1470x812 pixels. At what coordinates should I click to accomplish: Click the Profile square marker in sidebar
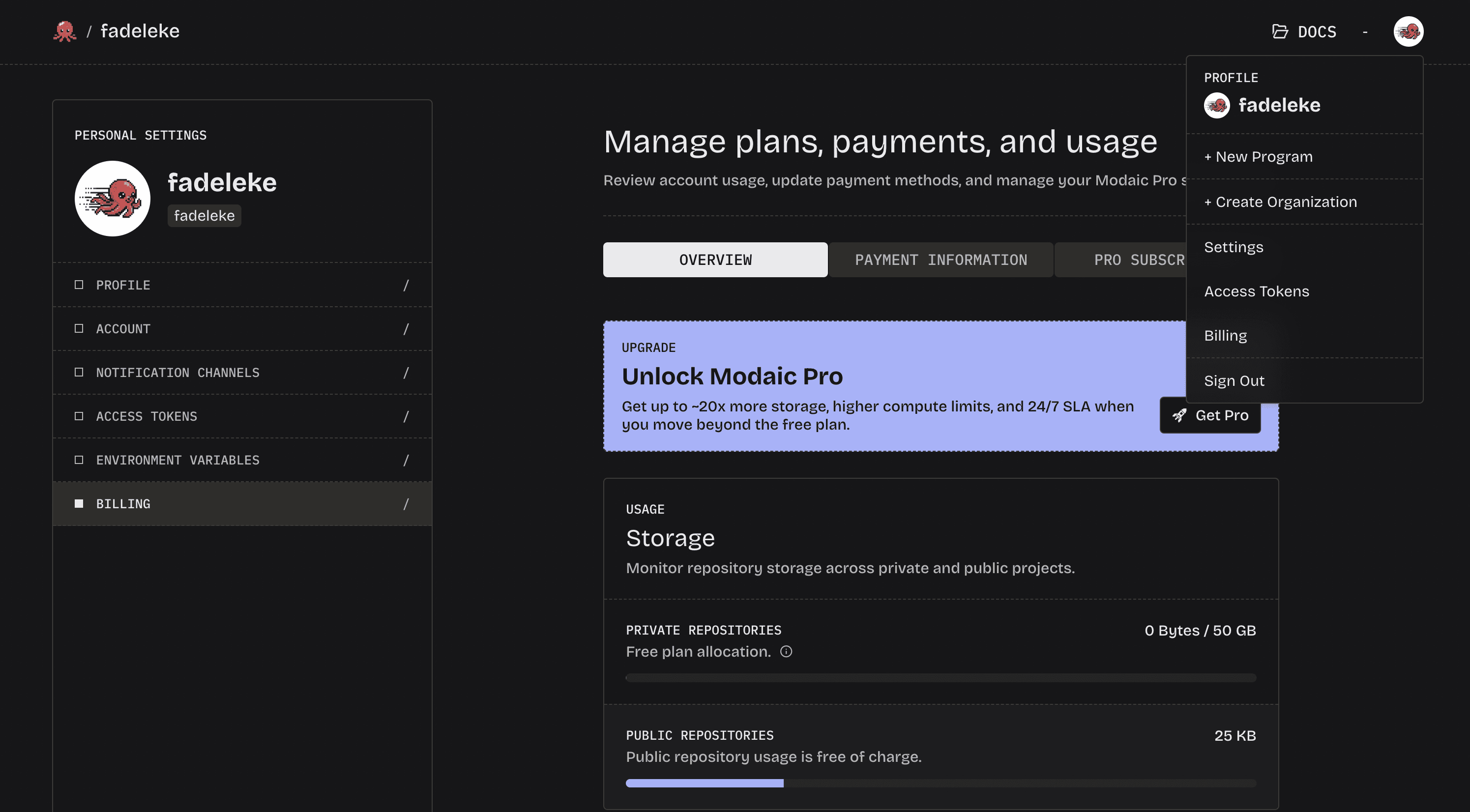point(79,285)
